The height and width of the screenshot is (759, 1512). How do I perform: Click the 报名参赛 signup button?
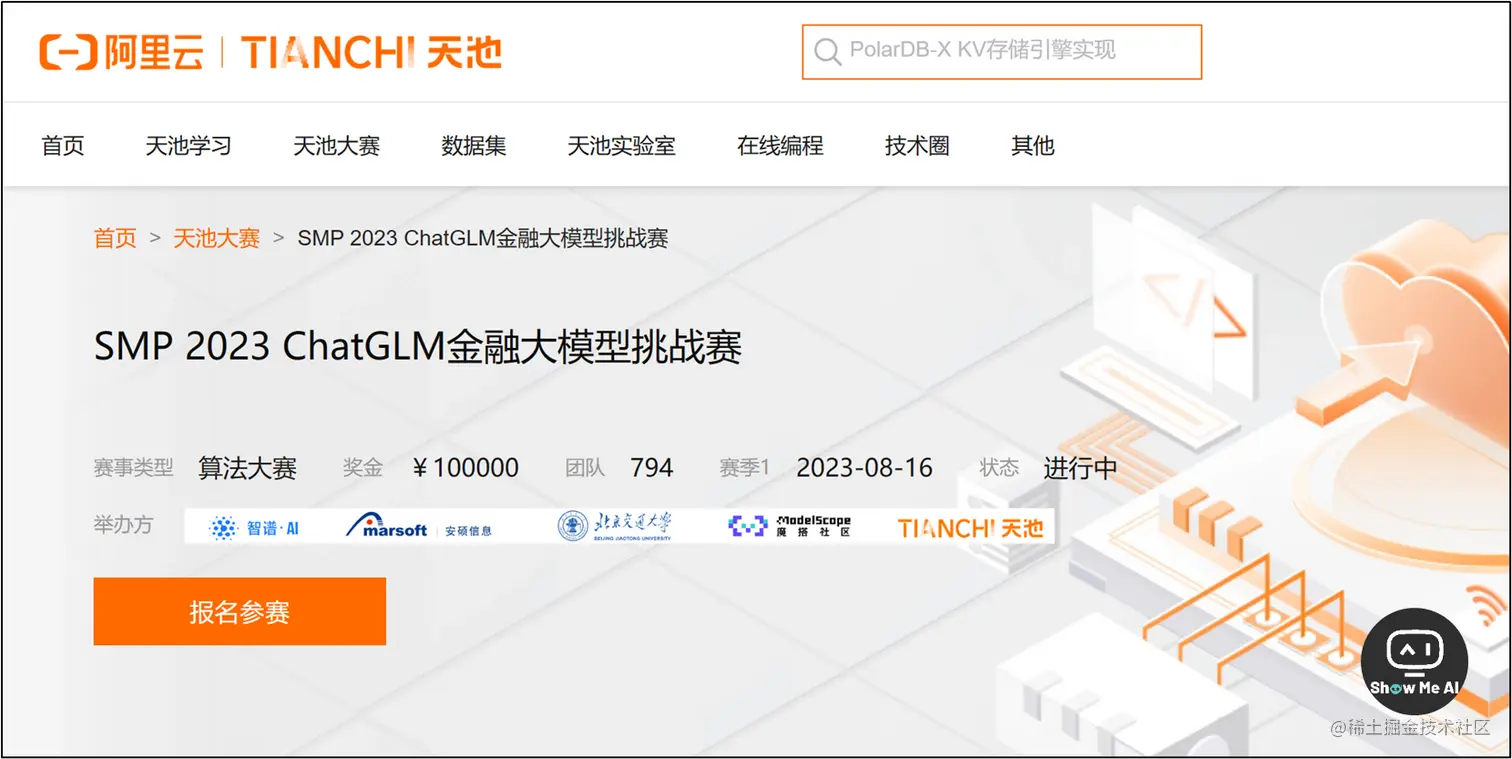239,611
